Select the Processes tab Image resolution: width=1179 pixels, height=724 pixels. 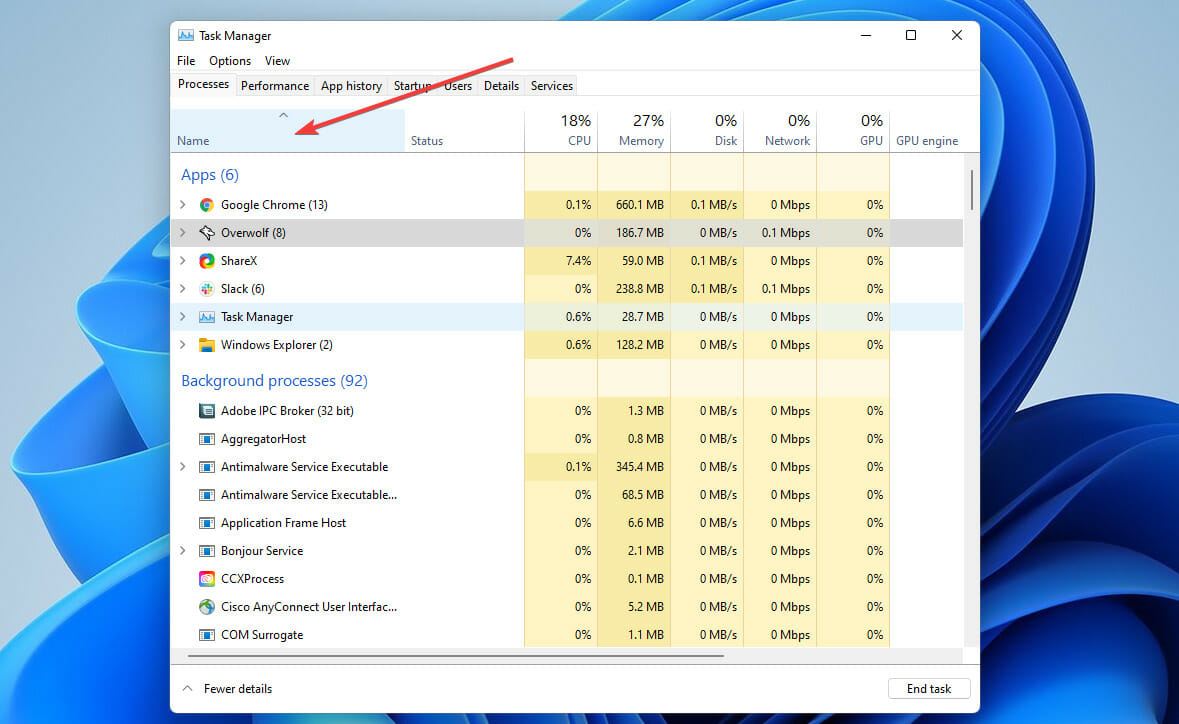point(203,84)
